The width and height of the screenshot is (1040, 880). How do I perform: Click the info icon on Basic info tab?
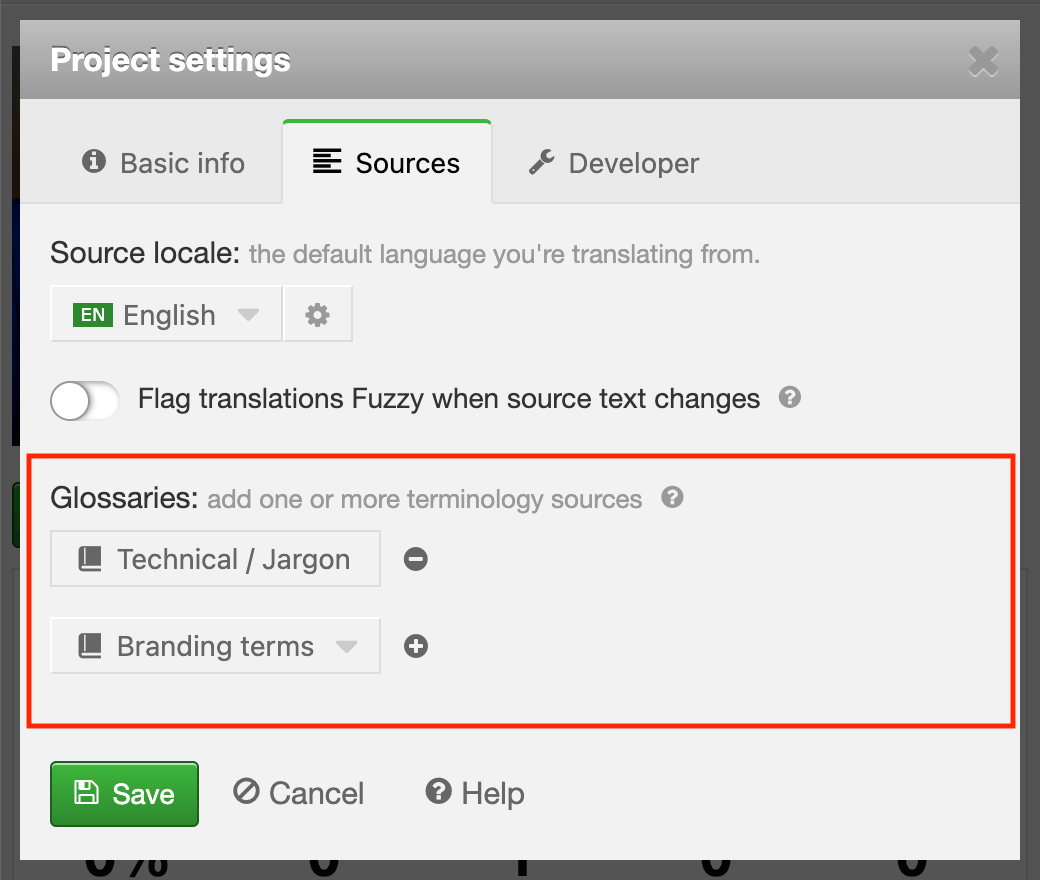(94, 162)
